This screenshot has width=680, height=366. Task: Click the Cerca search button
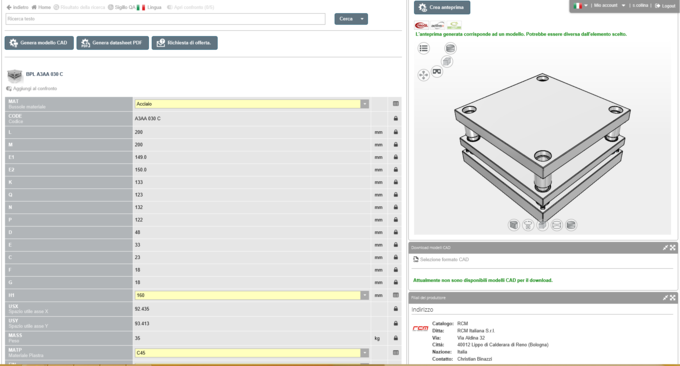tap(346, 19)
